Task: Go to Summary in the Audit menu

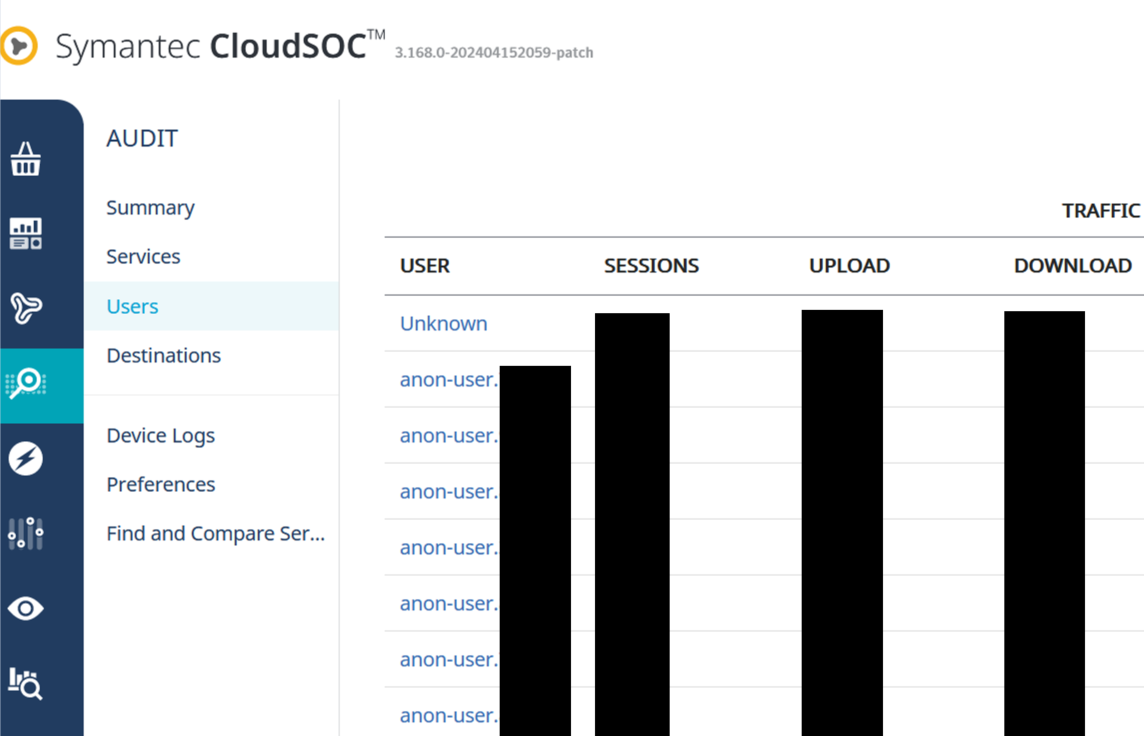Action: (x=150, y=208)
